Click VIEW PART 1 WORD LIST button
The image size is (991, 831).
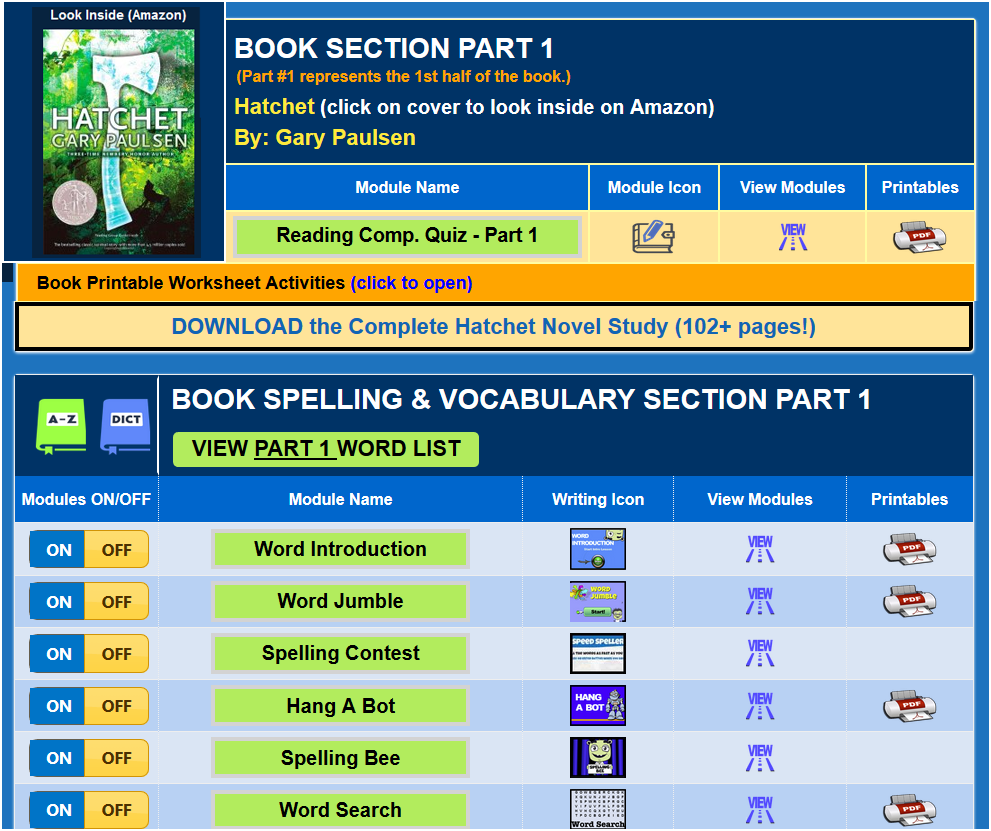coord(326,449)
